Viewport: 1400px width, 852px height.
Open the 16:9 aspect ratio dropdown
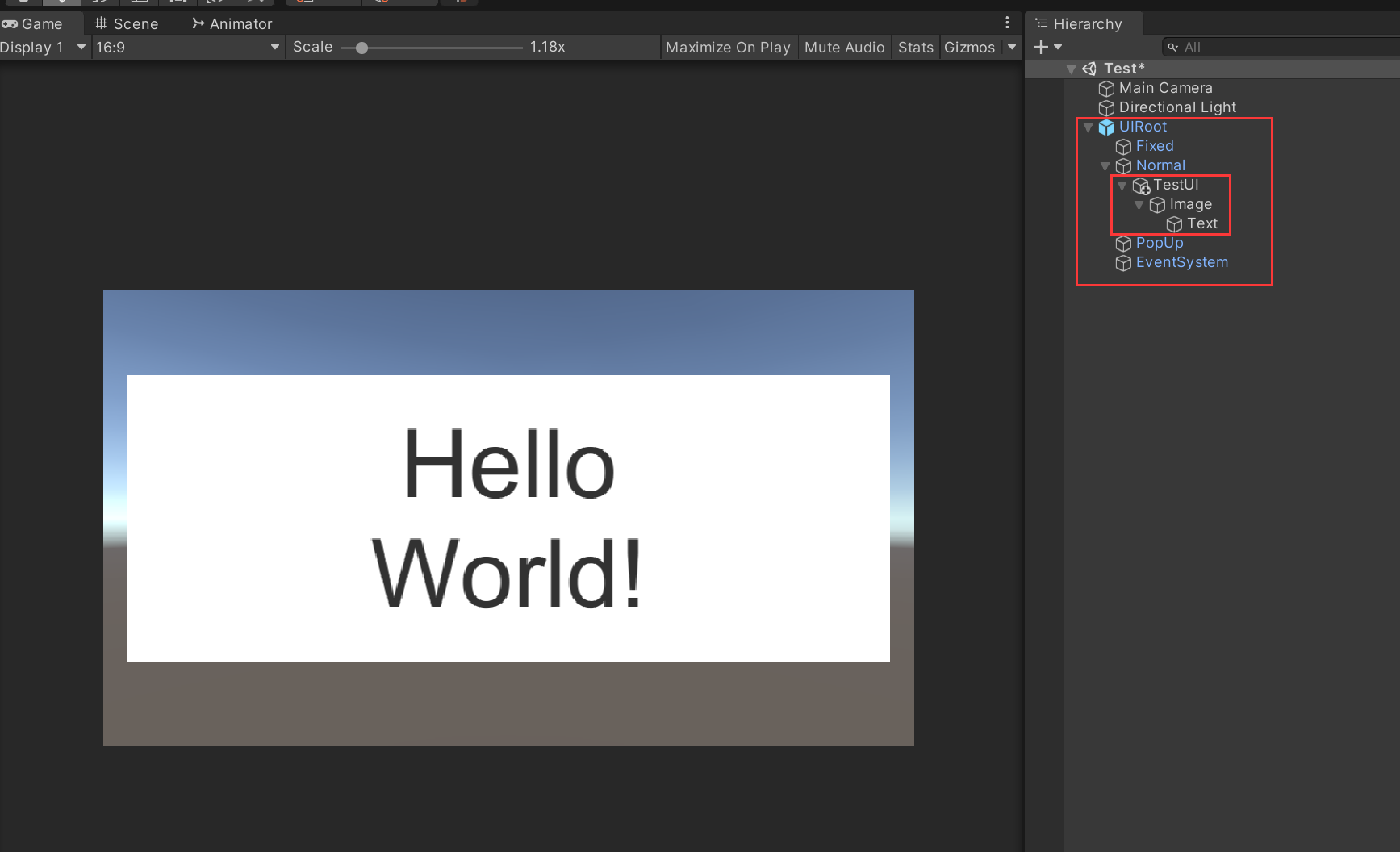click(x=187, y=48)
